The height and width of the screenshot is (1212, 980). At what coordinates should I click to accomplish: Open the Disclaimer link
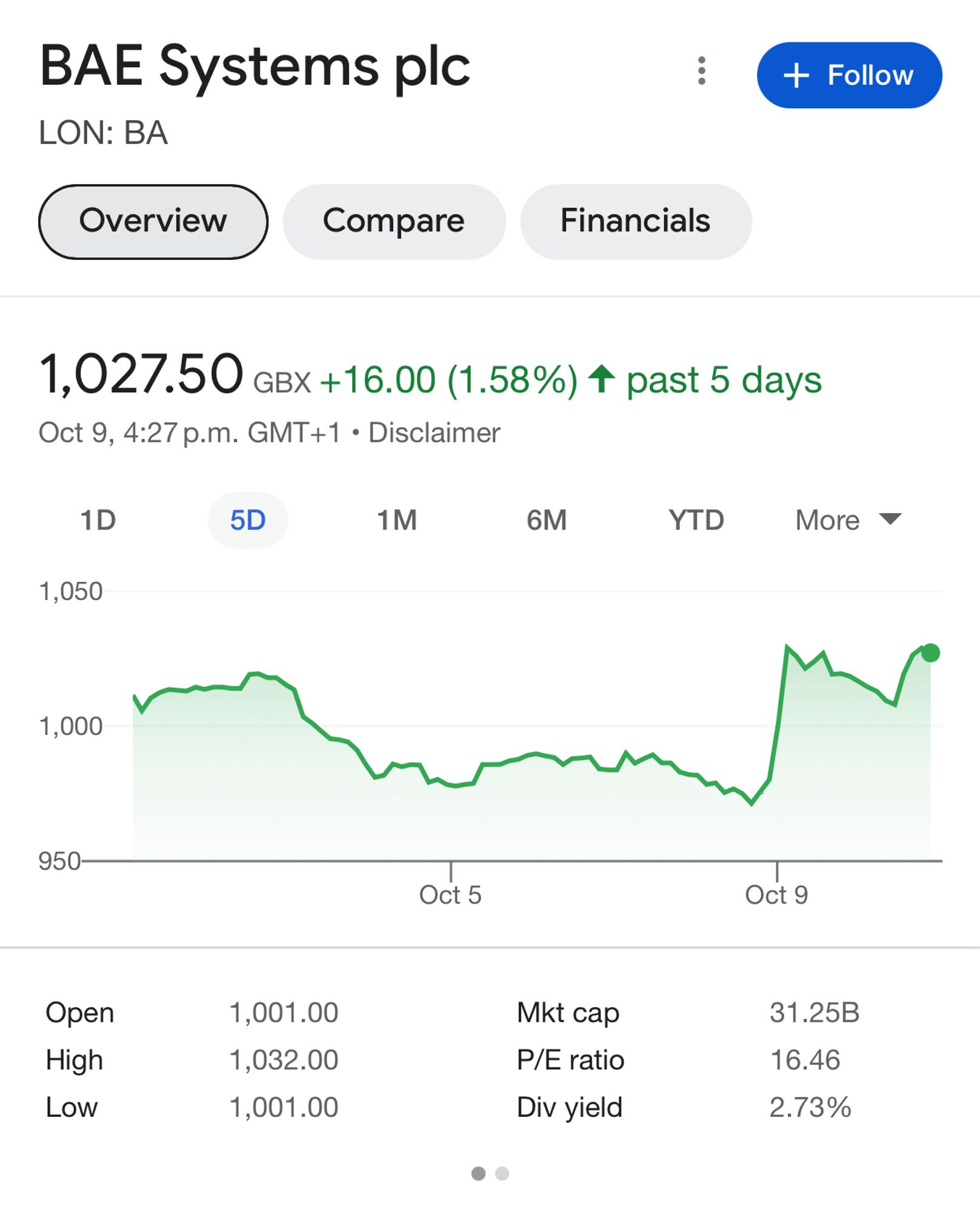(x=434, y=433)
